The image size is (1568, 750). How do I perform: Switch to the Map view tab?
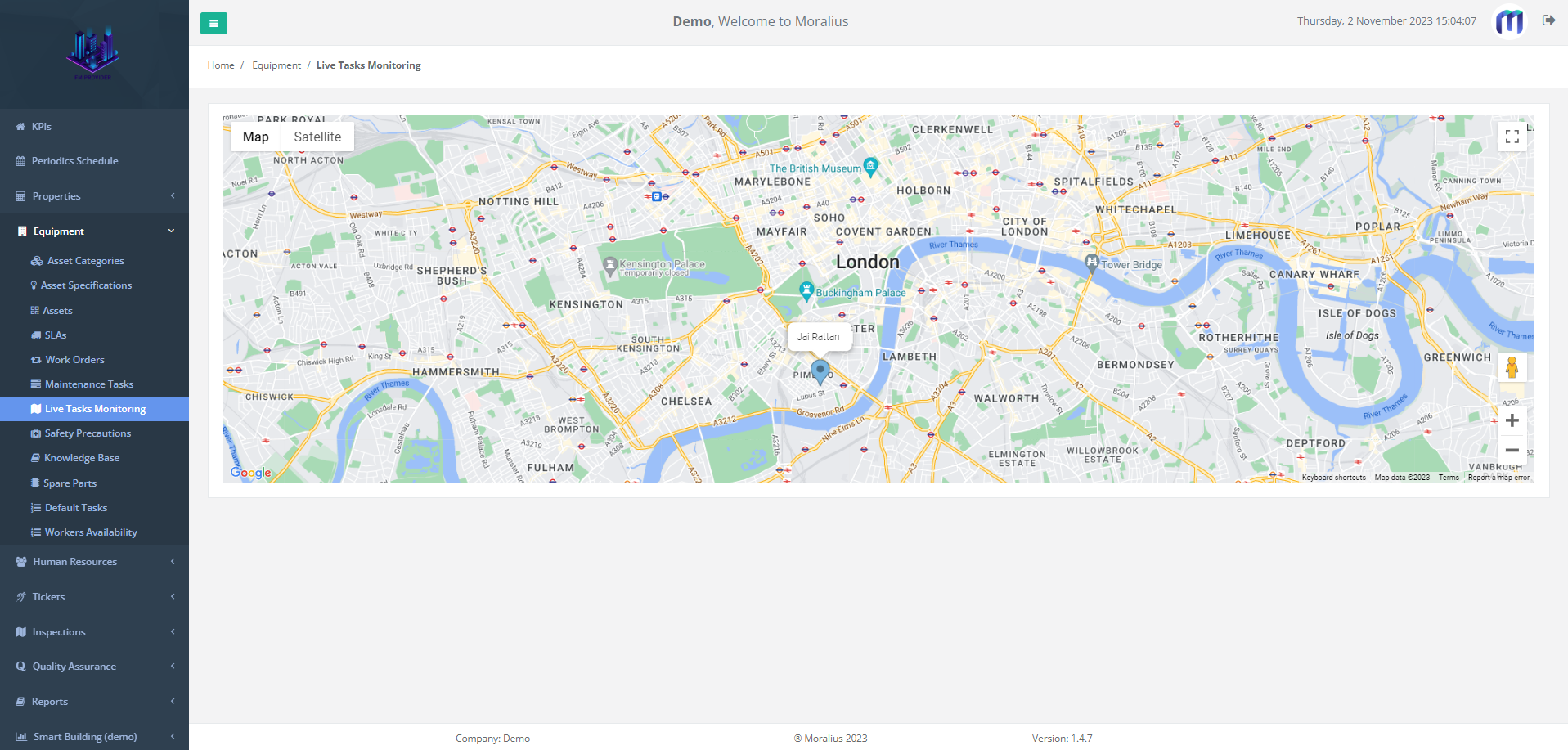pos(255,137)
